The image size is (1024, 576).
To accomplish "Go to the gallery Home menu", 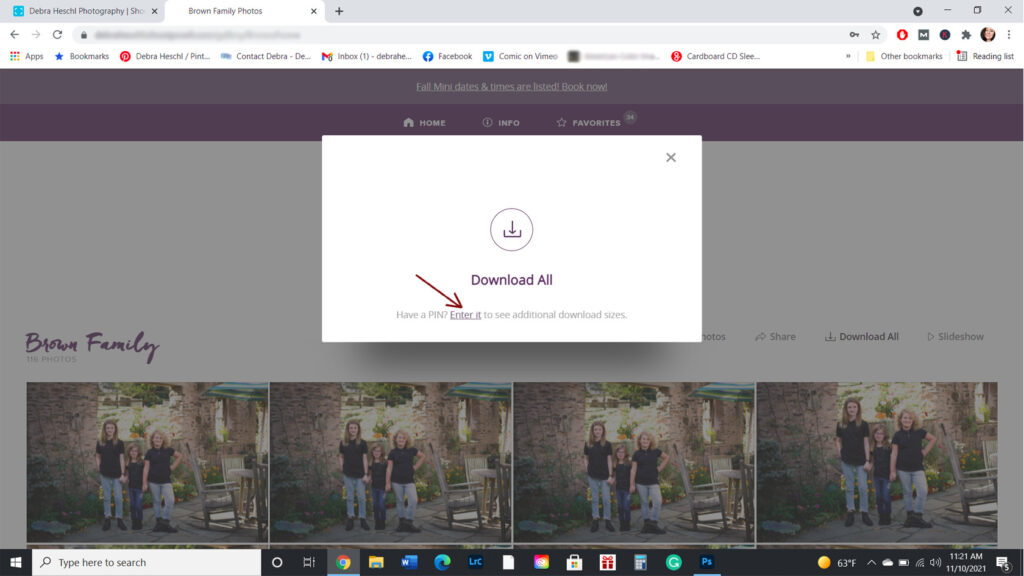I will point(424,123).
